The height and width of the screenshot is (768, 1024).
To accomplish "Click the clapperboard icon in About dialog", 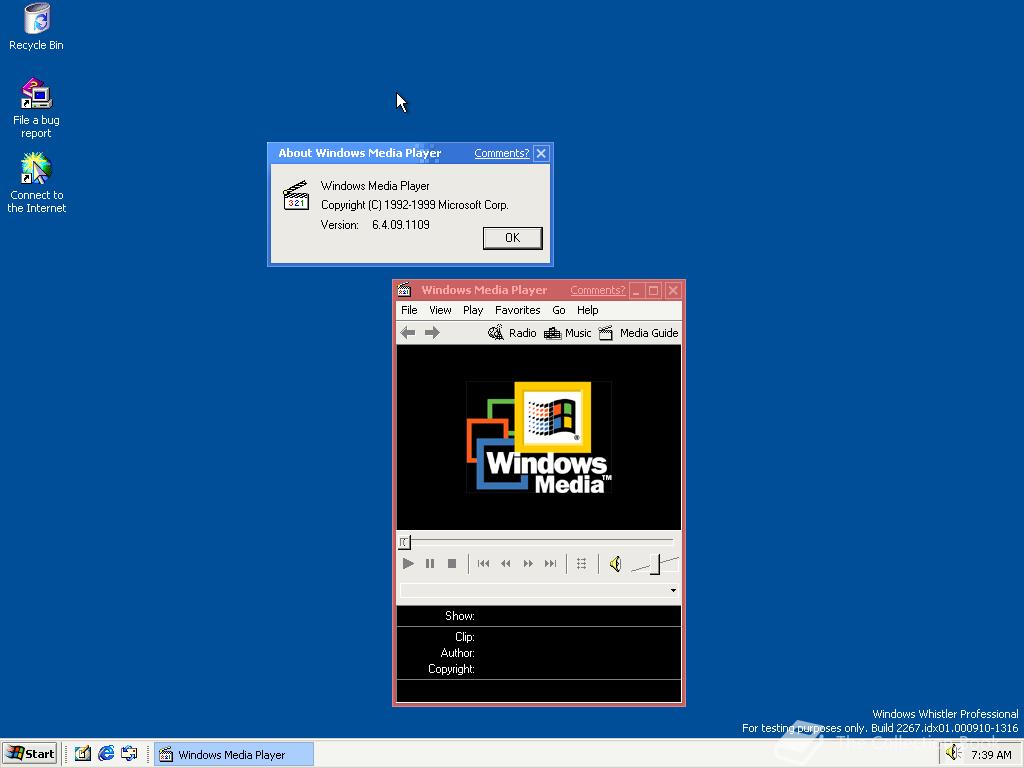I will point(296,196).
